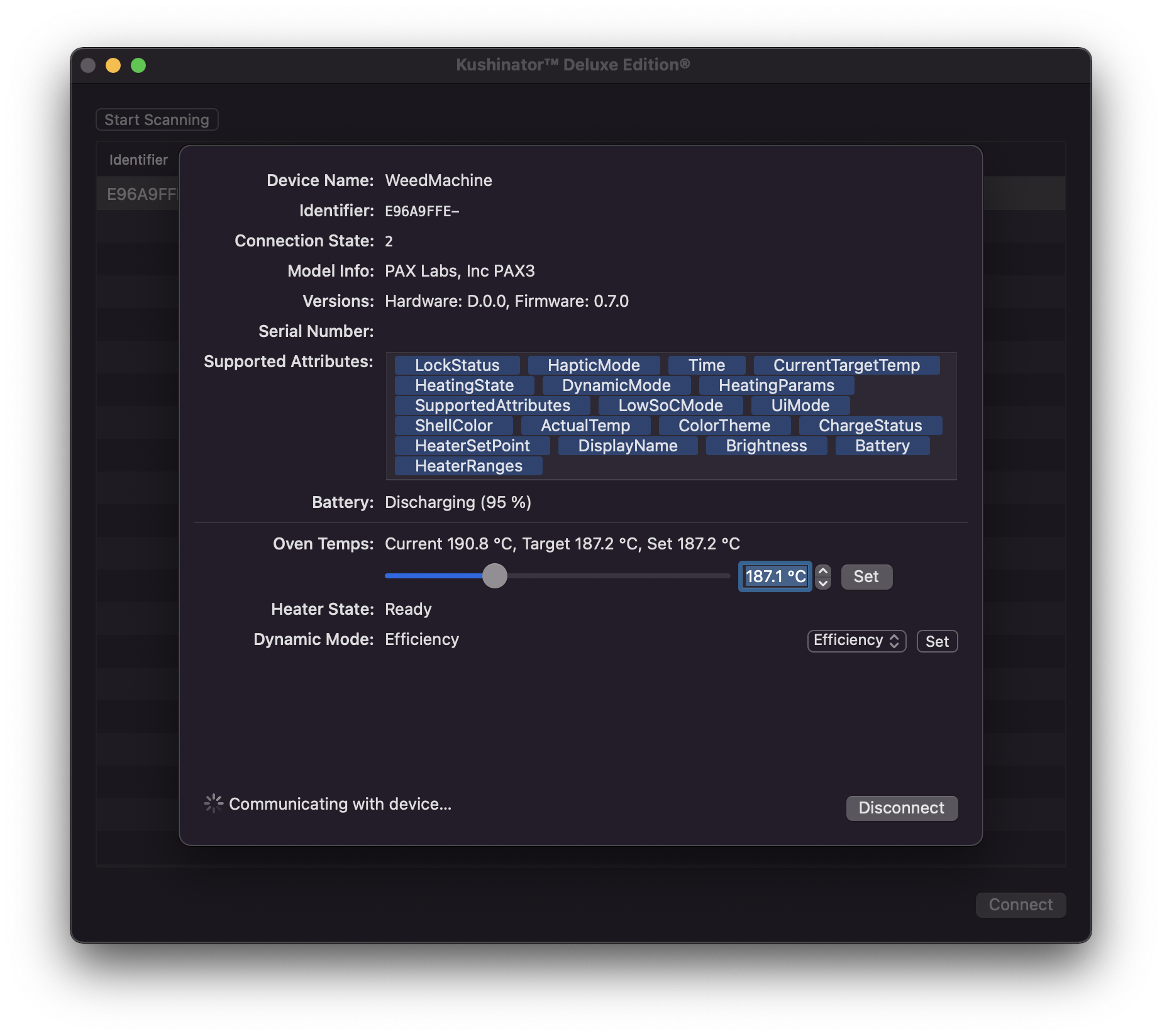The height and width of the screenshot is (1036, 1162).
Task: Click the HapticMode supported attribute
Action: [x=594, y=365]
